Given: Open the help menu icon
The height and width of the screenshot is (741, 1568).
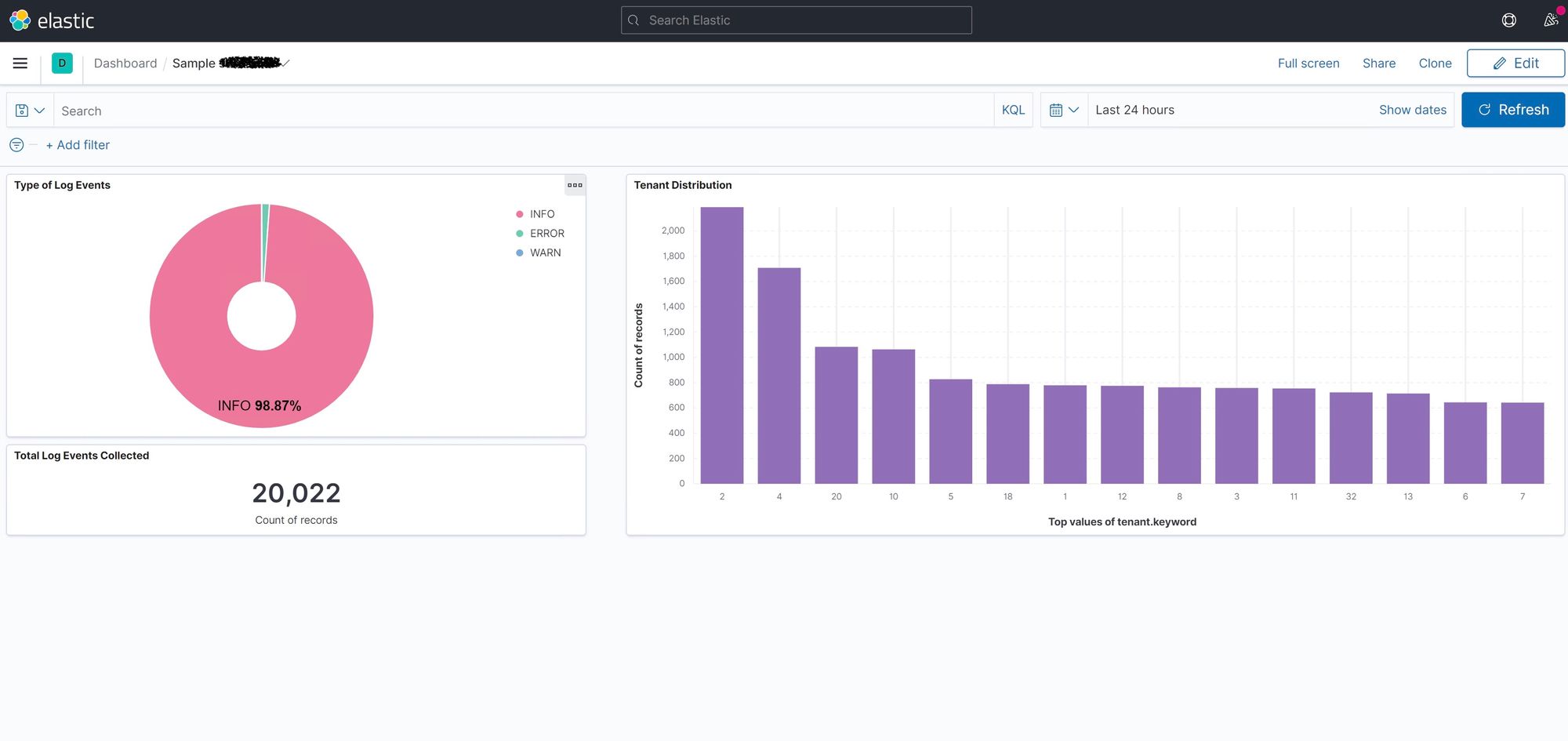Looking at the screenshot, I should [x=1508, y=20].
